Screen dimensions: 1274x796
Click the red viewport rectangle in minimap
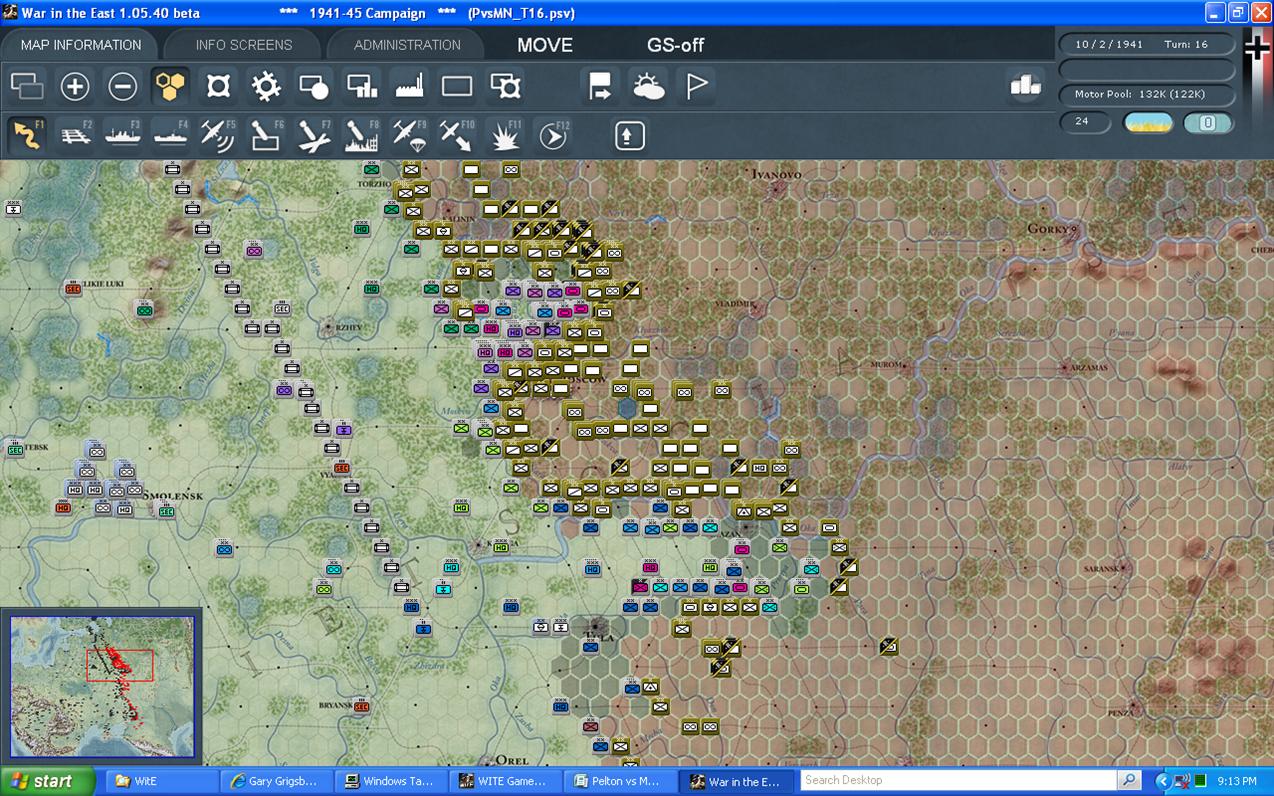(120, 665)
